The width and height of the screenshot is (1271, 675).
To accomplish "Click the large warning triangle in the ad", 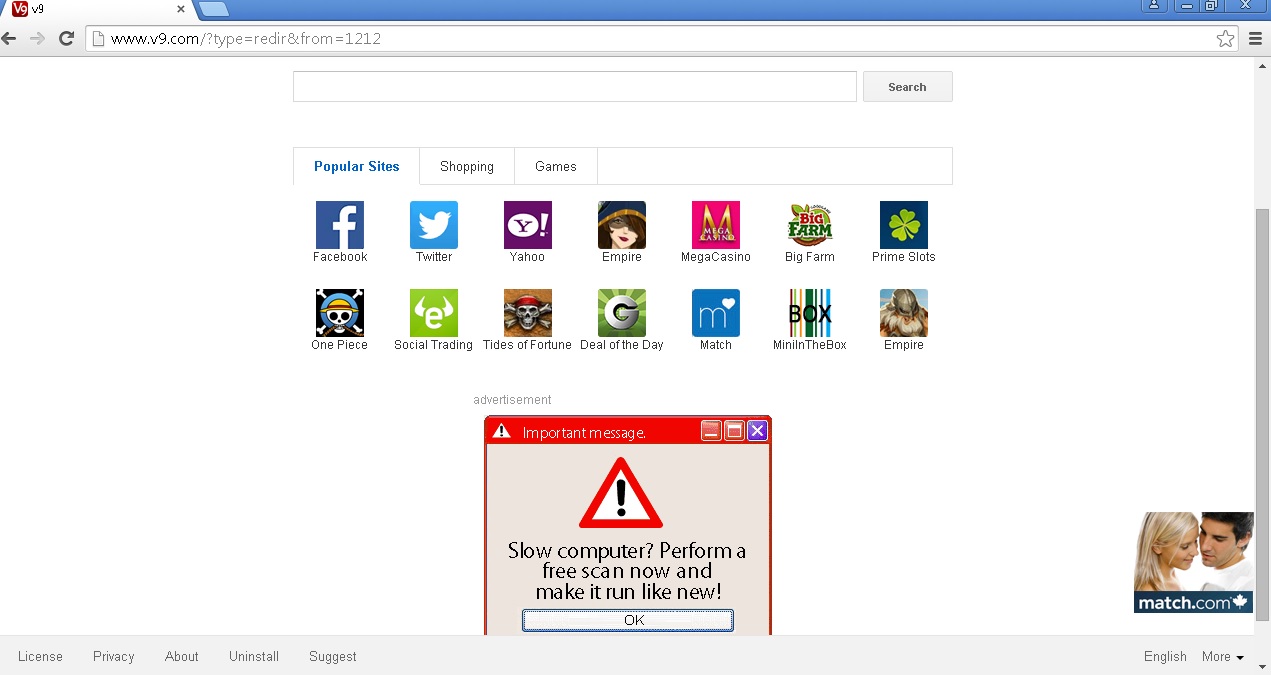I will coord(621,493).
